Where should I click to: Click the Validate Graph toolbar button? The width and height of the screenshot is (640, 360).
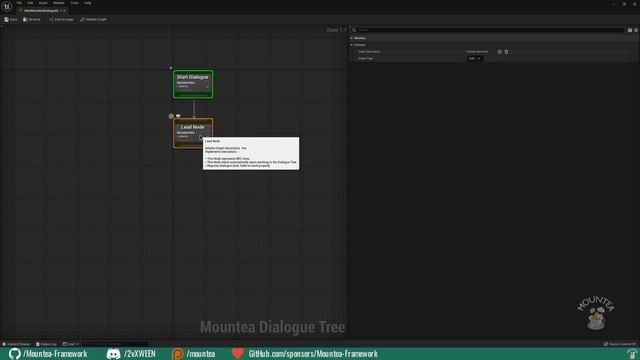pos(94,20)
